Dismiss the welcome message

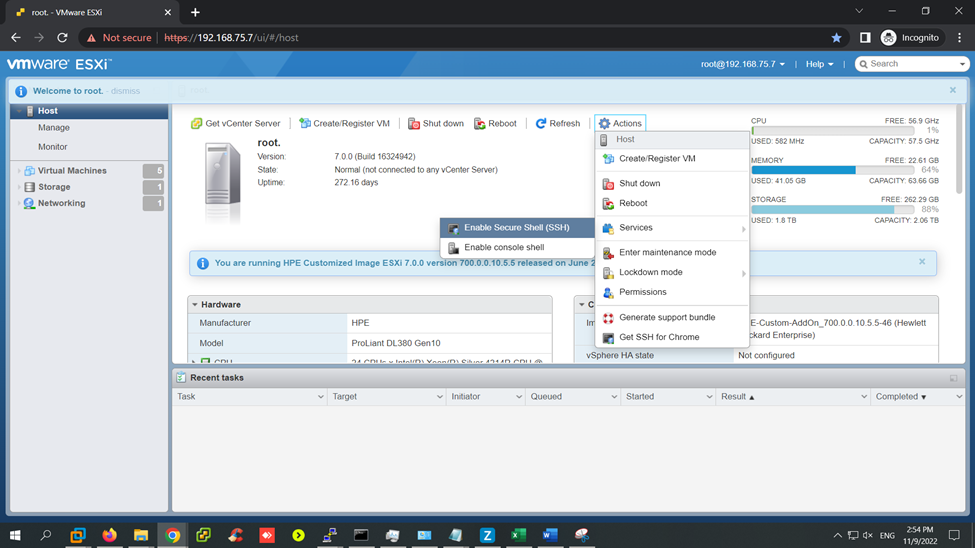click(125, 91)
